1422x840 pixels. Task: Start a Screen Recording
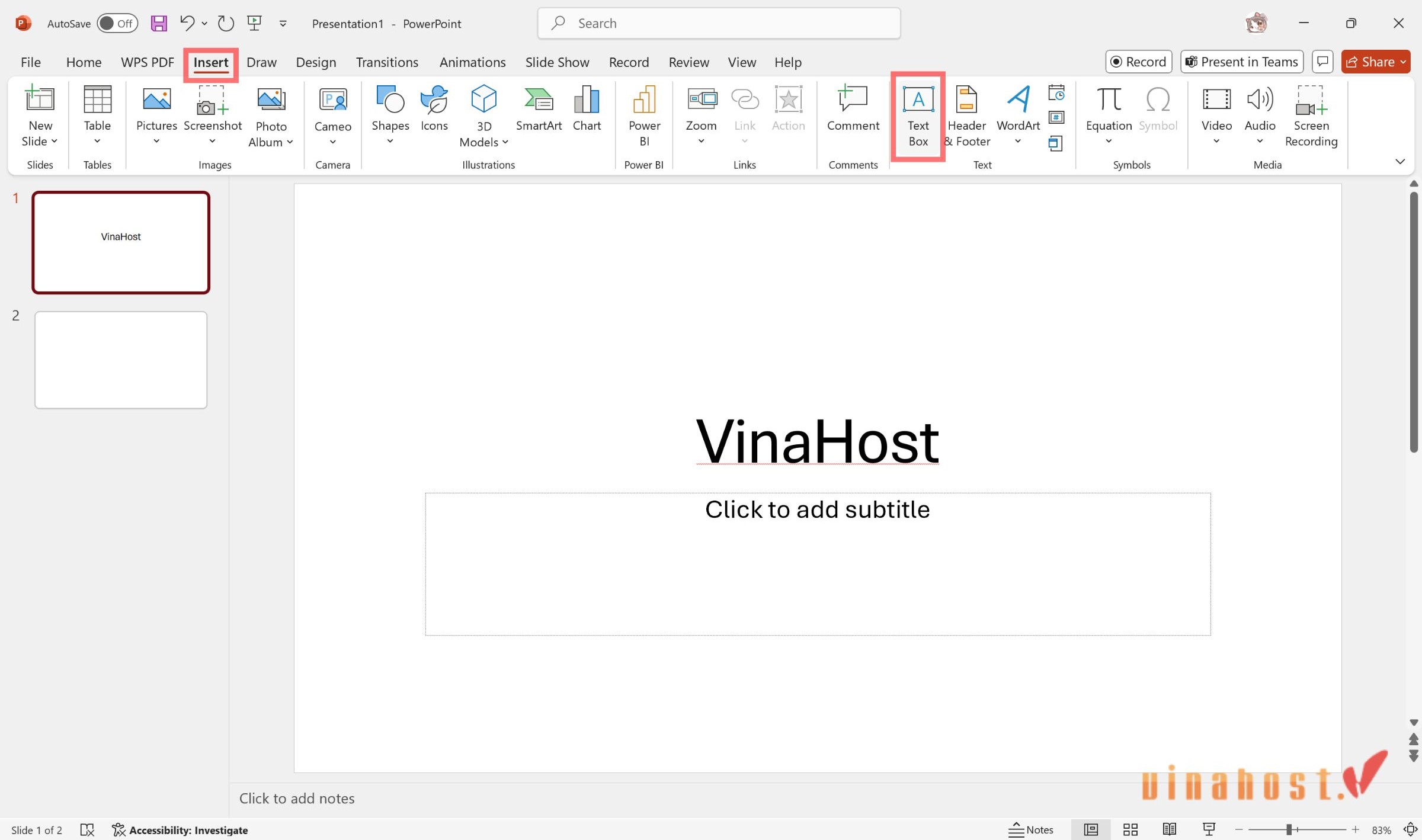pyautogui.click(x=1311, y=116)
